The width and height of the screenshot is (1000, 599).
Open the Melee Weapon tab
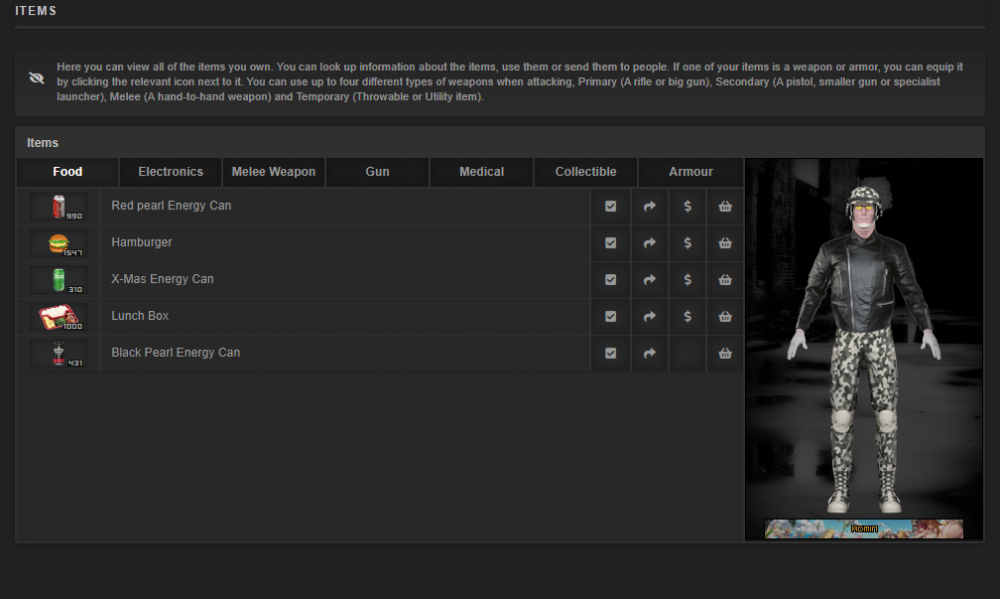(x=274, y=172)
